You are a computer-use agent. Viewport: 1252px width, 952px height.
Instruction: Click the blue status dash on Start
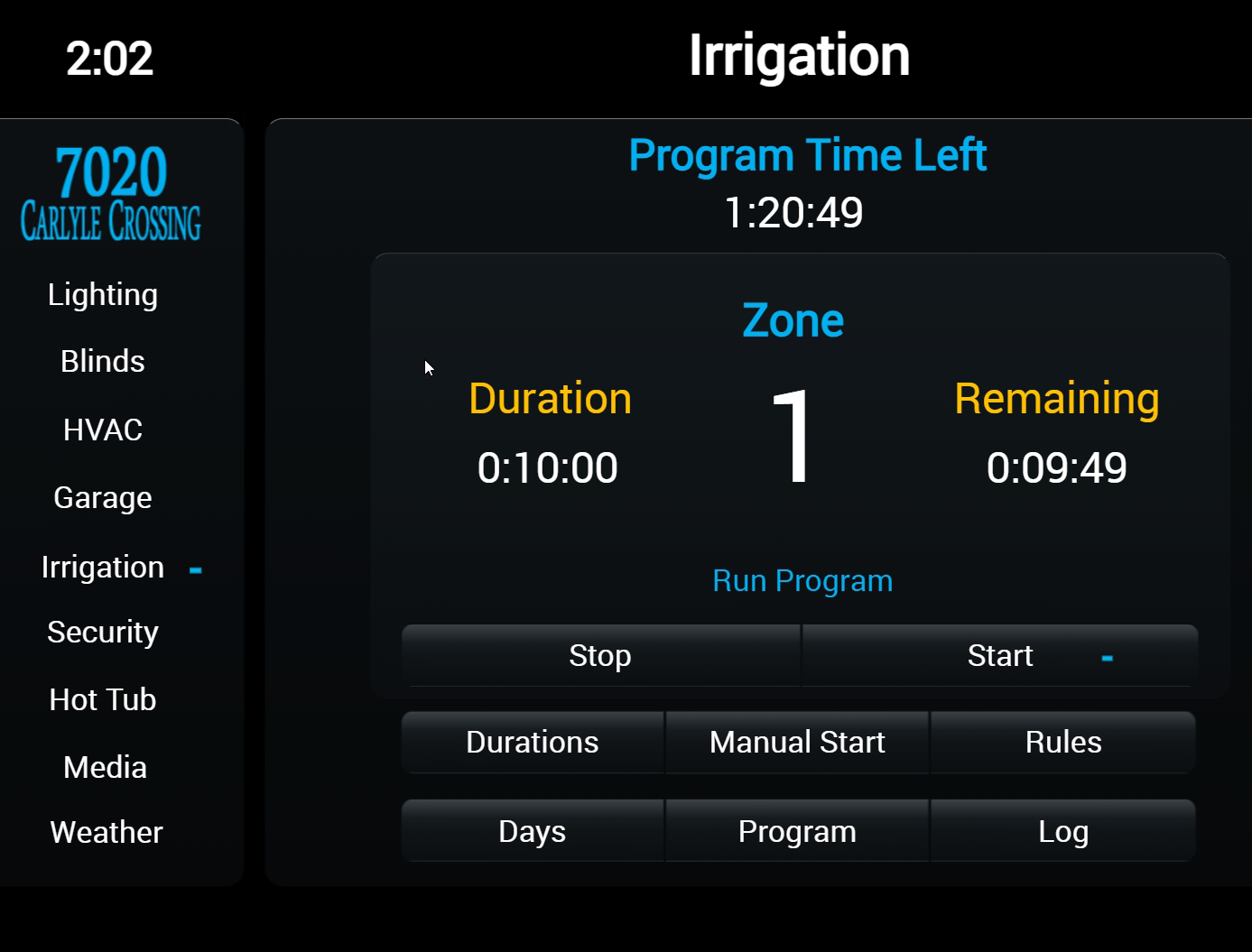1108,659
